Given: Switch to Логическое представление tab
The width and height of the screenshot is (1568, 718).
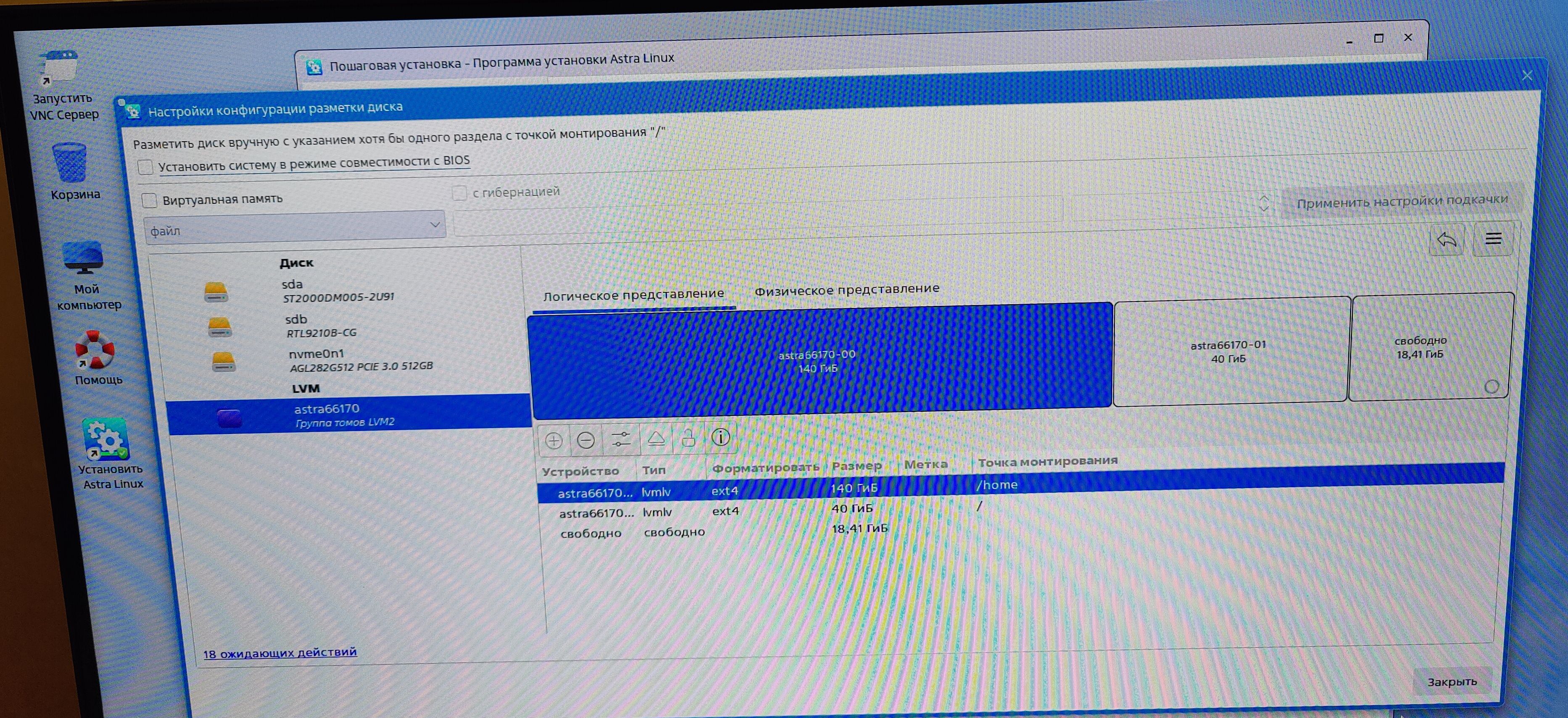Looking at the screenshot, I should point(633,295).
